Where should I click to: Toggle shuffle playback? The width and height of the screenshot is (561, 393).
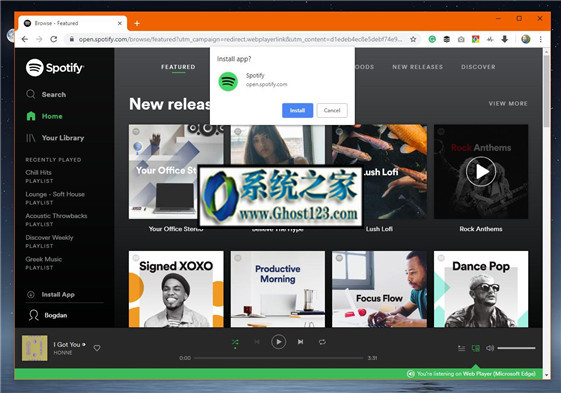coord(235,342)
